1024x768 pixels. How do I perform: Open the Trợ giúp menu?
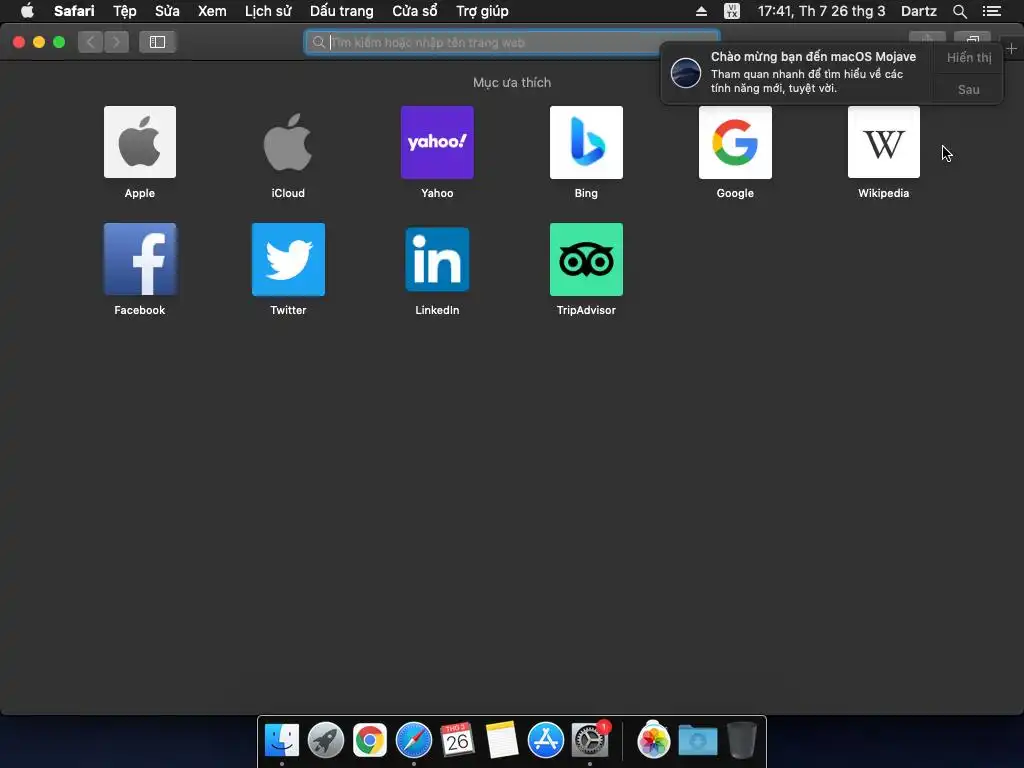pyautogui.click(x=482, y=11)
